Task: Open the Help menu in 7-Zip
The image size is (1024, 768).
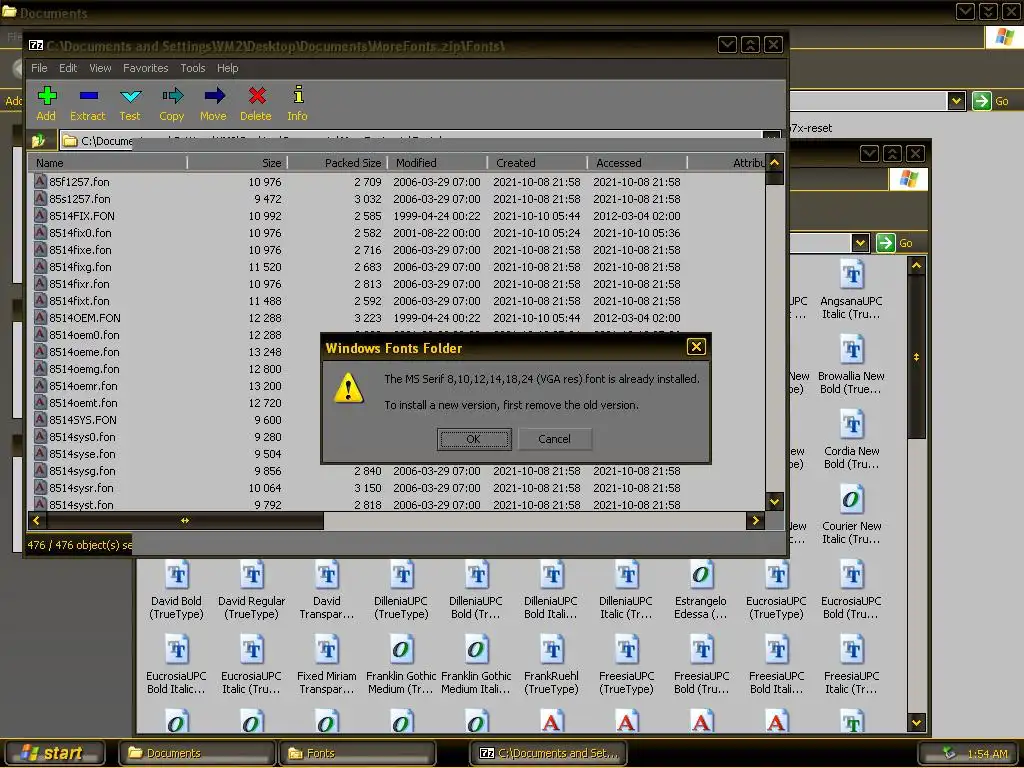Action: (x=227, y=68)
